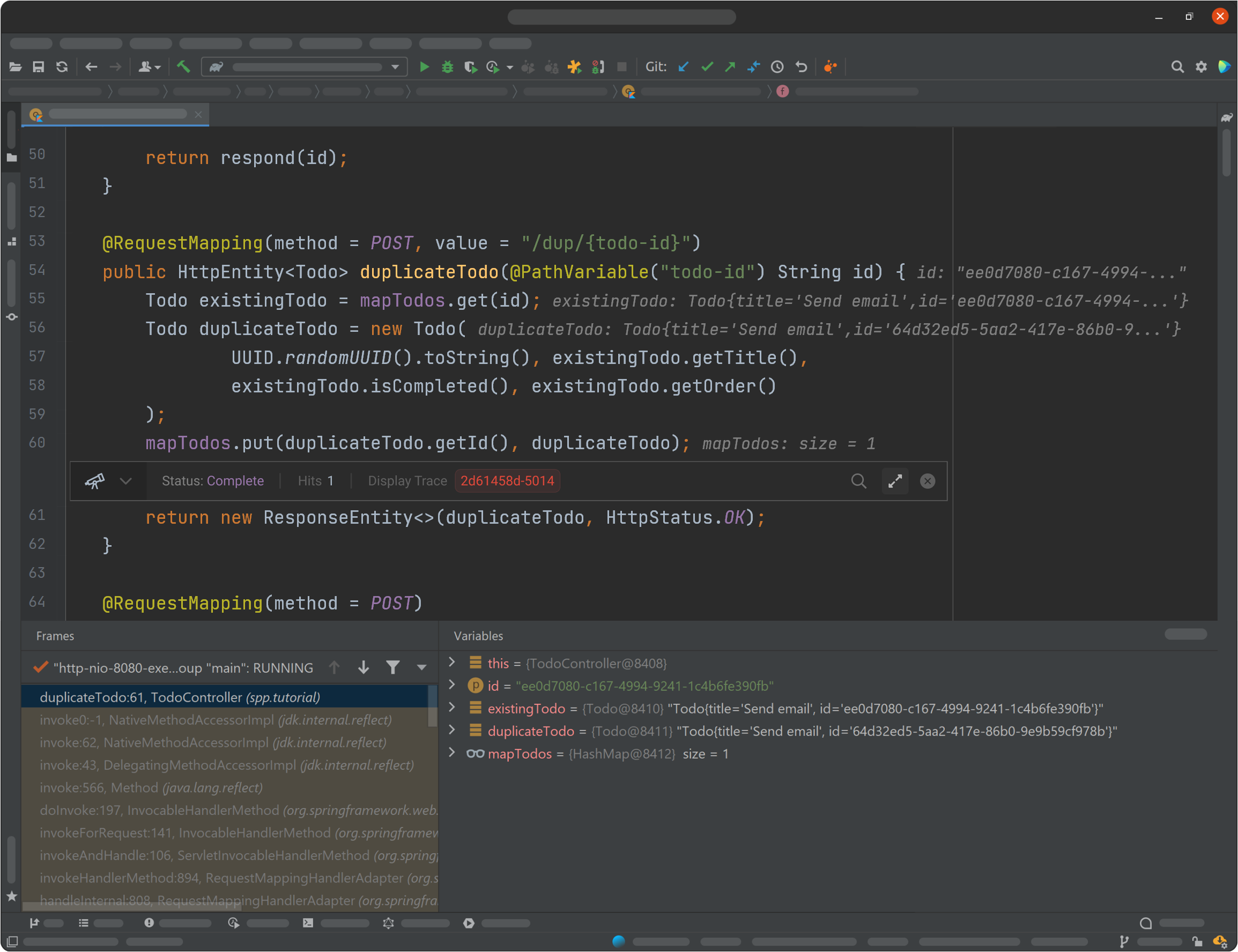Toggle the frames filter funnel icon
Viewport: 1238px width, 952px height.
point(393,667)
